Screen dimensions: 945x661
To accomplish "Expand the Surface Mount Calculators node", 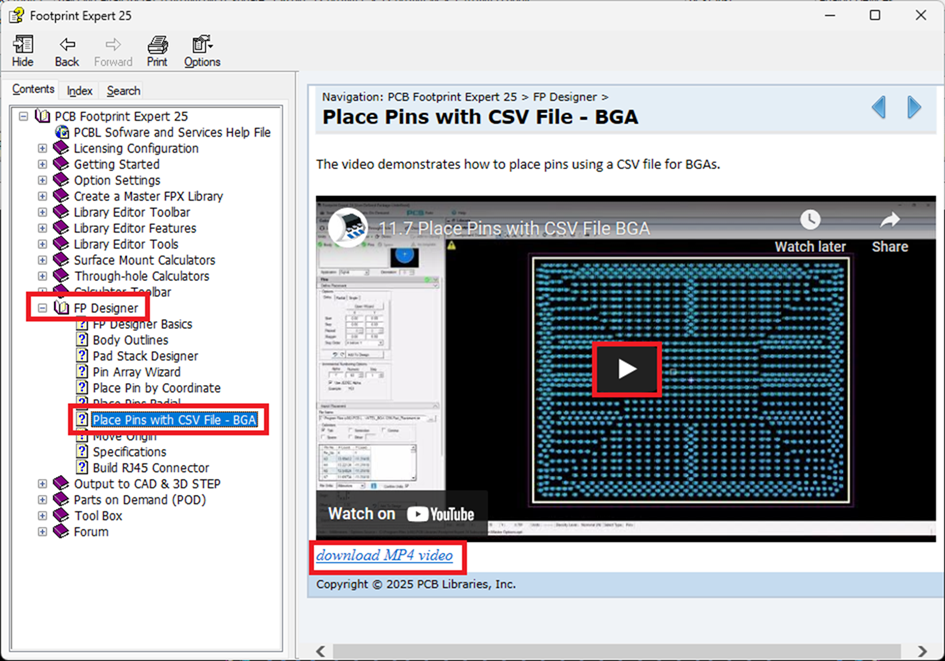I will 43,260.
